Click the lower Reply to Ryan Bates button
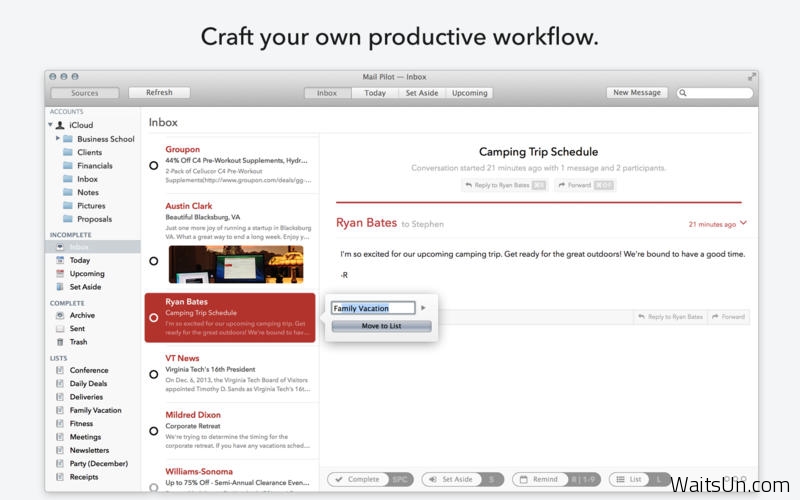 (x=670, y=317)
